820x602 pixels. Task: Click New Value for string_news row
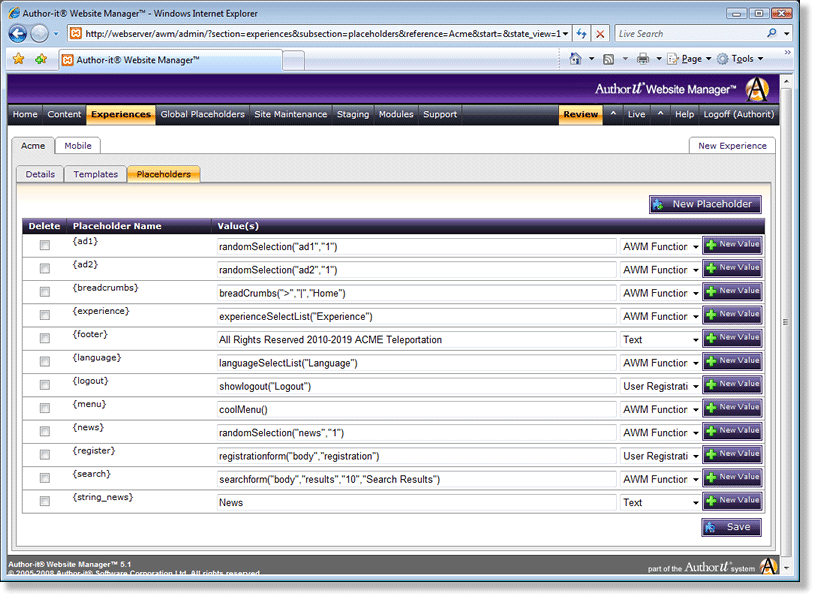(x=732, y=501)
